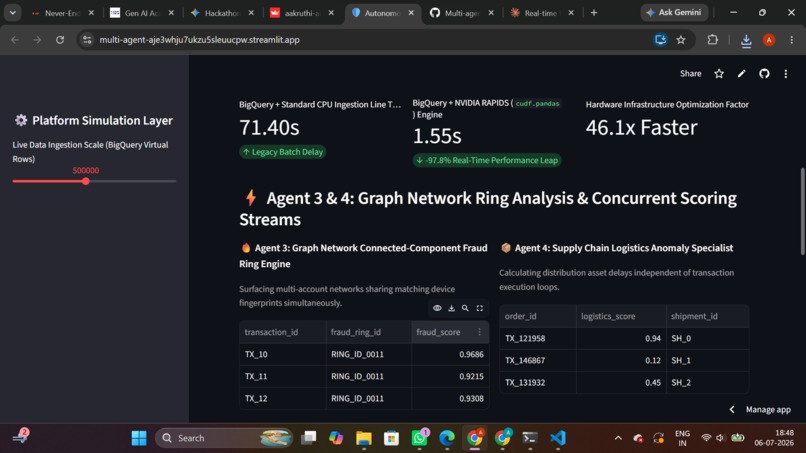Open Microsoft Store from the taskbar
Image resolution: width=806 pixels, height=453 pixels.
tap(391, 438)
